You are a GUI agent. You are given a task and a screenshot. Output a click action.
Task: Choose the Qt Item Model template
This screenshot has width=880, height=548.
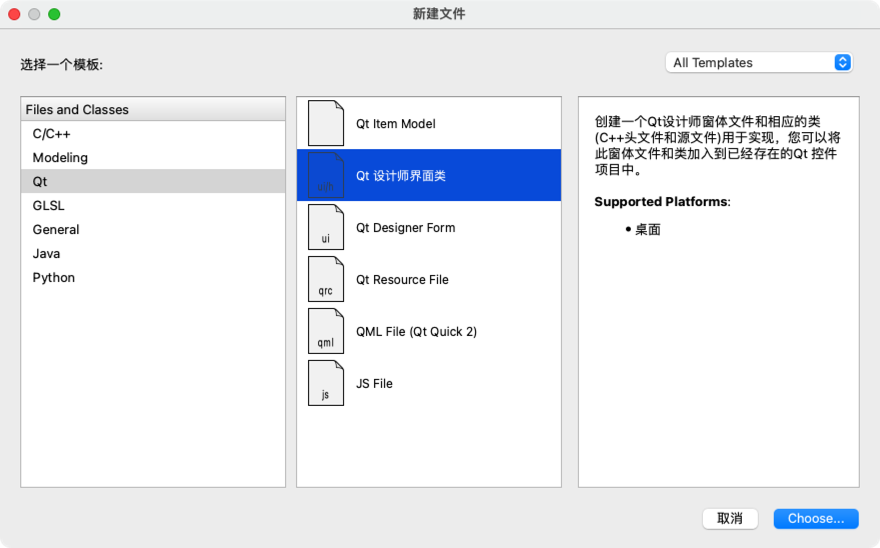(x=429, y=124)
